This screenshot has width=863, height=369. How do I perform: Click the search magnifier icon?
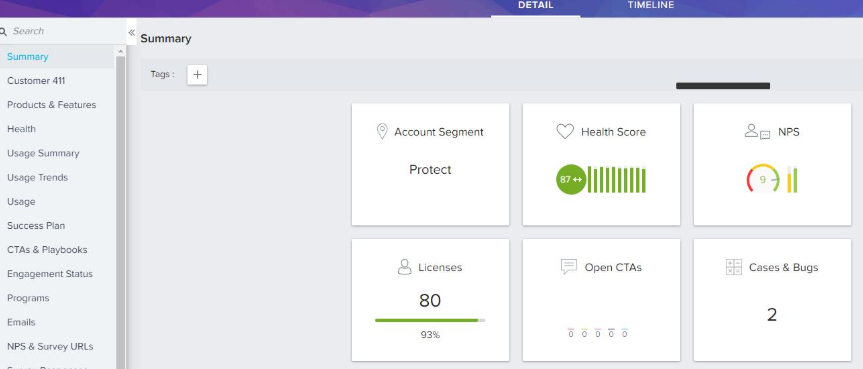pyautogui.click(x=3, y=31)
